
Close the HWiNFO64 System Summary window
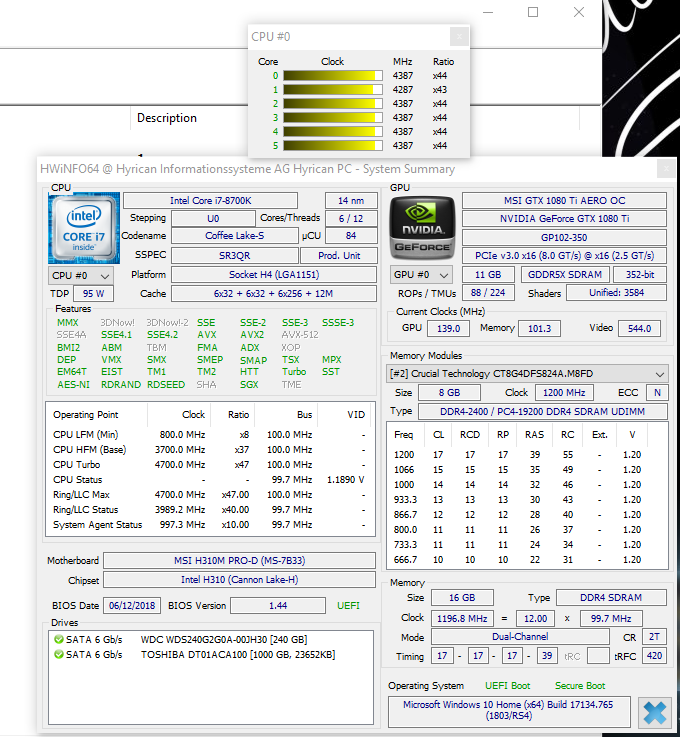coord(666,169)
